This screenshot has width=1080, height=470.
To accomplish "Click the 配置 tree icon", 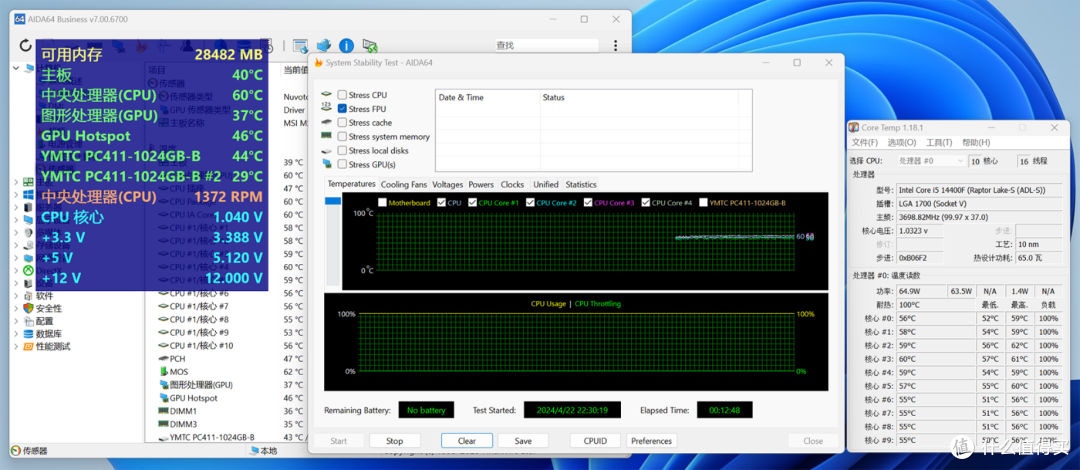I will click(x=28, y=321).
